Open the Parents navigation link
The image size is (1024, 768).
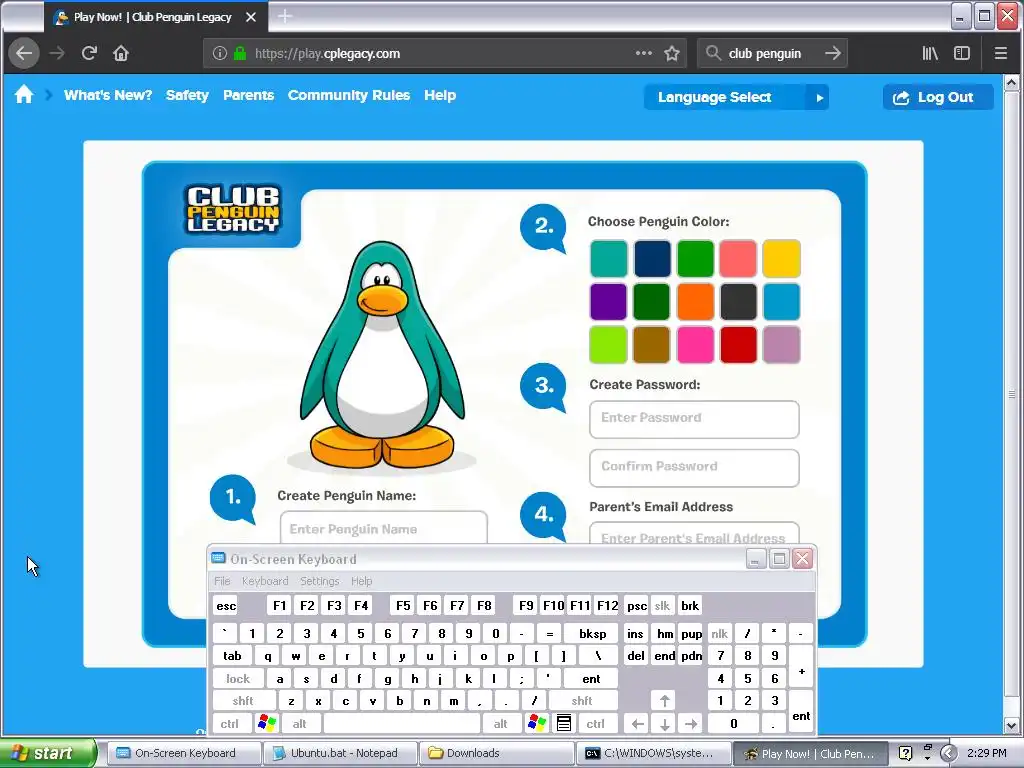coord(248,95)
